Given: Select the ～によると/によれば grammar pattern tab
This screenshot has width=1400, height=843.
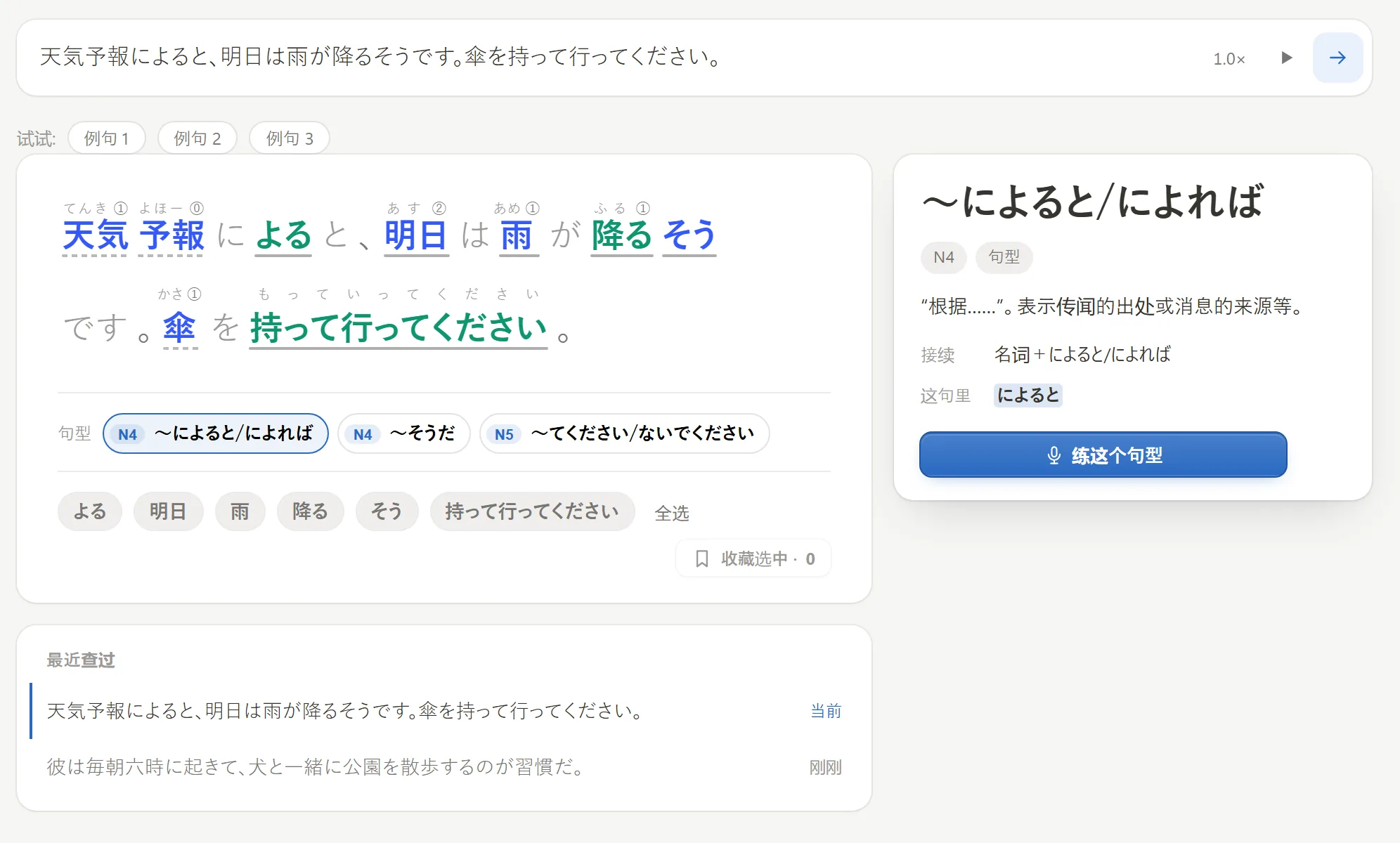Looking at the screenshot, I should point(216,433).
